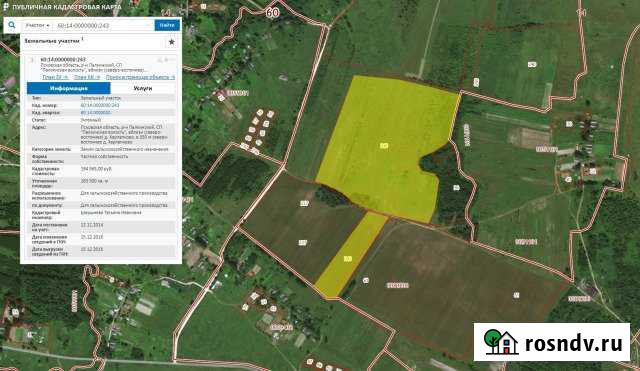The height and width of the screenshot is (371, 640).
Task: Click the Rosreestr logo in header
Action: pyautogui.click(x=6, y=7)
